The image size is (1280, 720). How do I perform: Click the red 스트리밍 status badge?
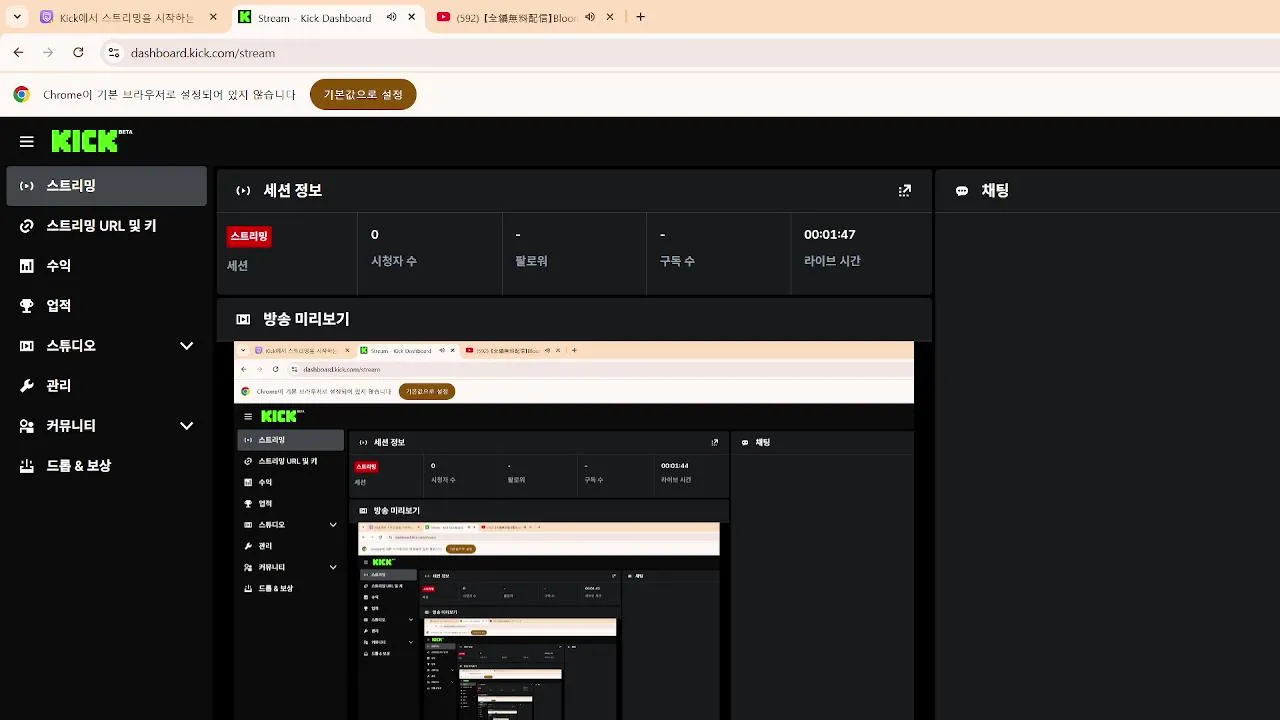(249, 236)
